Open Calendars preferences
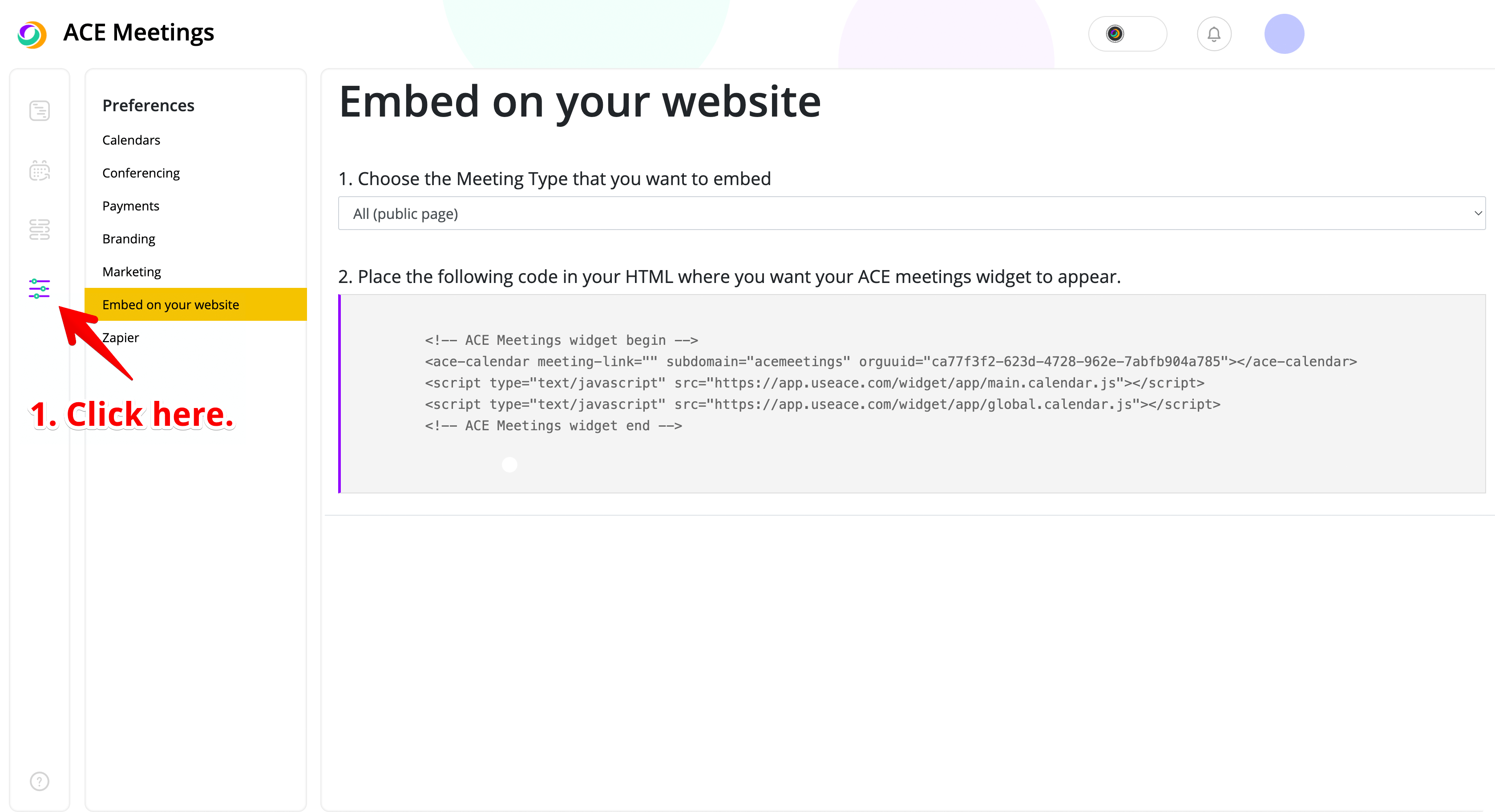The height and width of the screenshot is (812, 1495). 131,141
